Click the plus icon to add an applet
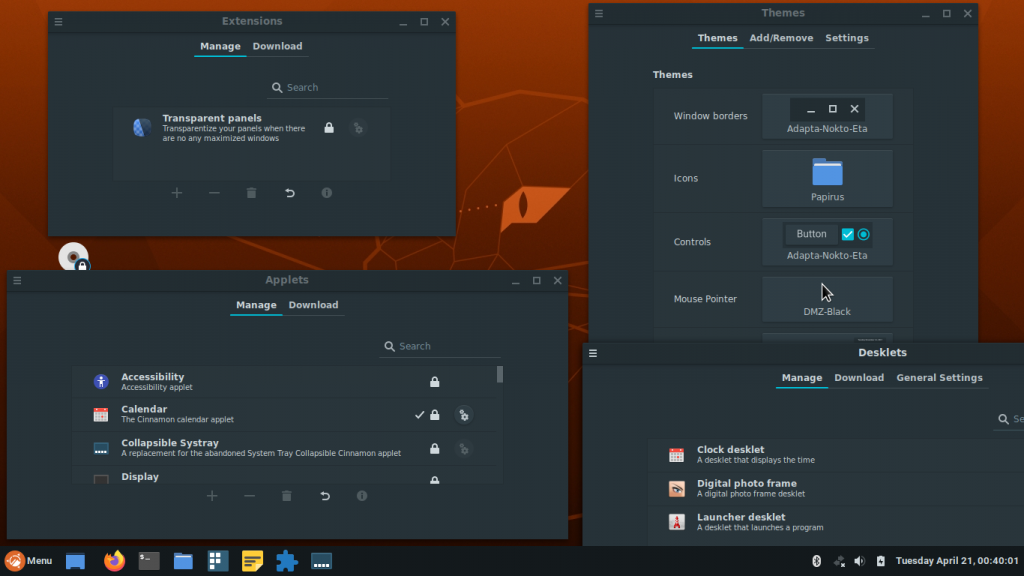Screen dimensions: 1024x576 coord(211,495)
